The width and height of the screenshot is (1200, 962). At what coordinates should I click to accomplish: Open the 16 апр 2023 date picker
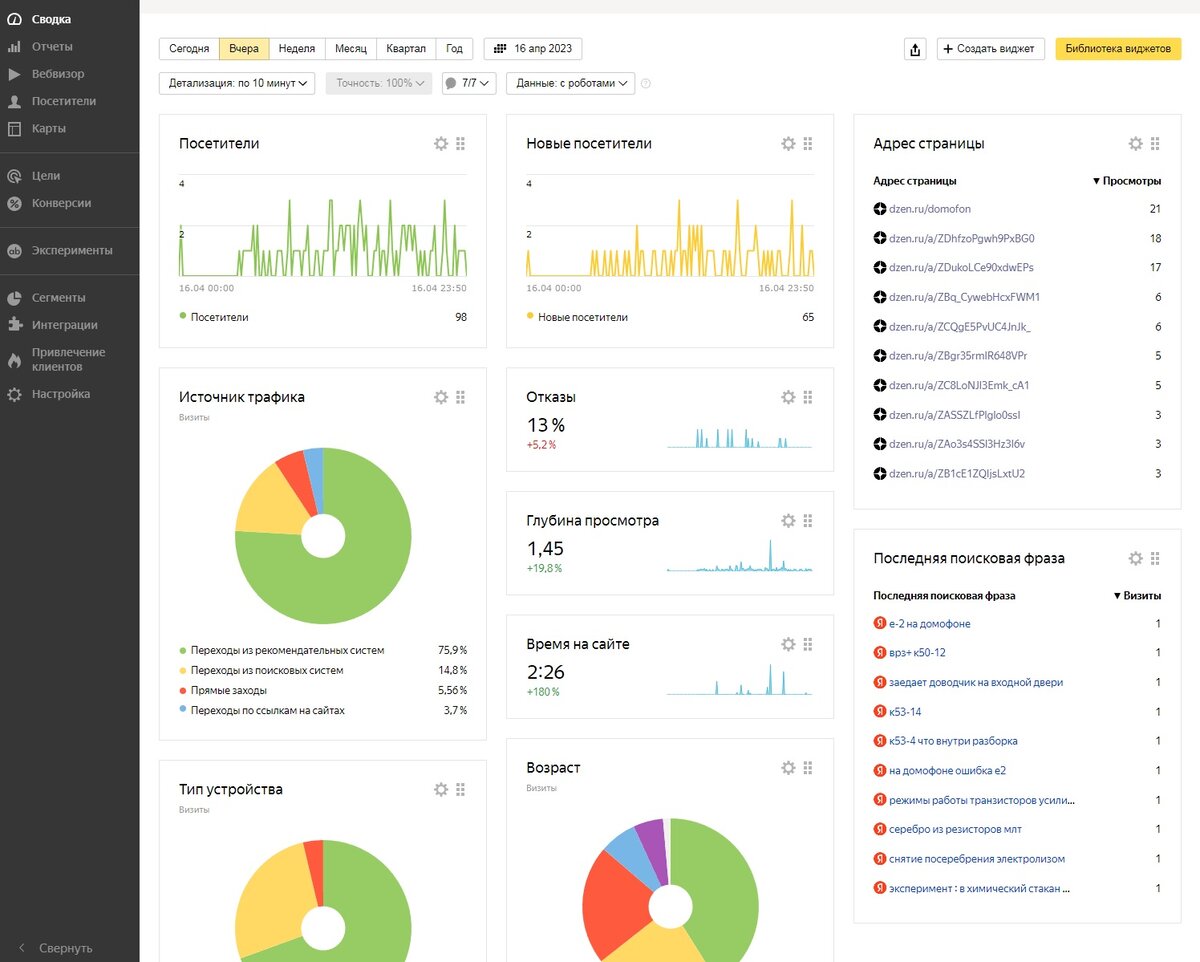tap(533, 49)
